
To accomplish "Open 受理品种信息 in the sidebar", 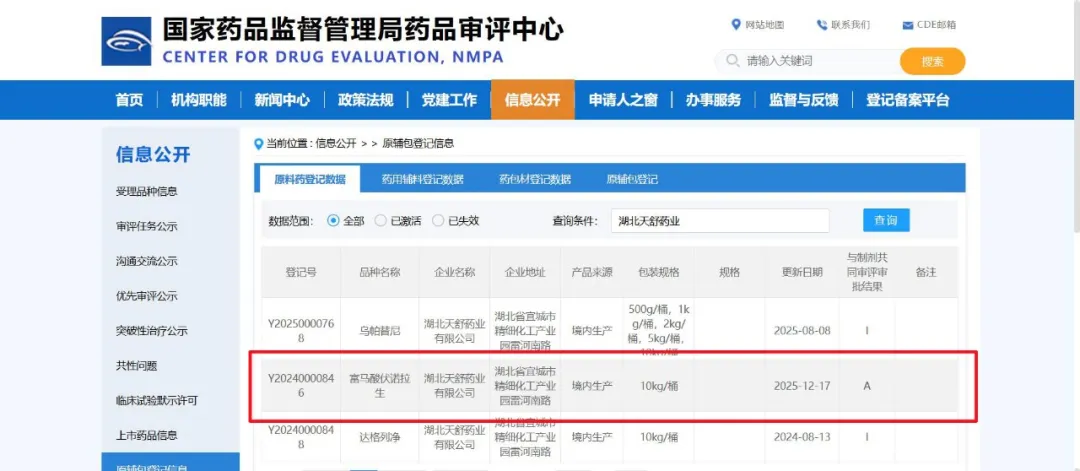I will pos(147,191).
